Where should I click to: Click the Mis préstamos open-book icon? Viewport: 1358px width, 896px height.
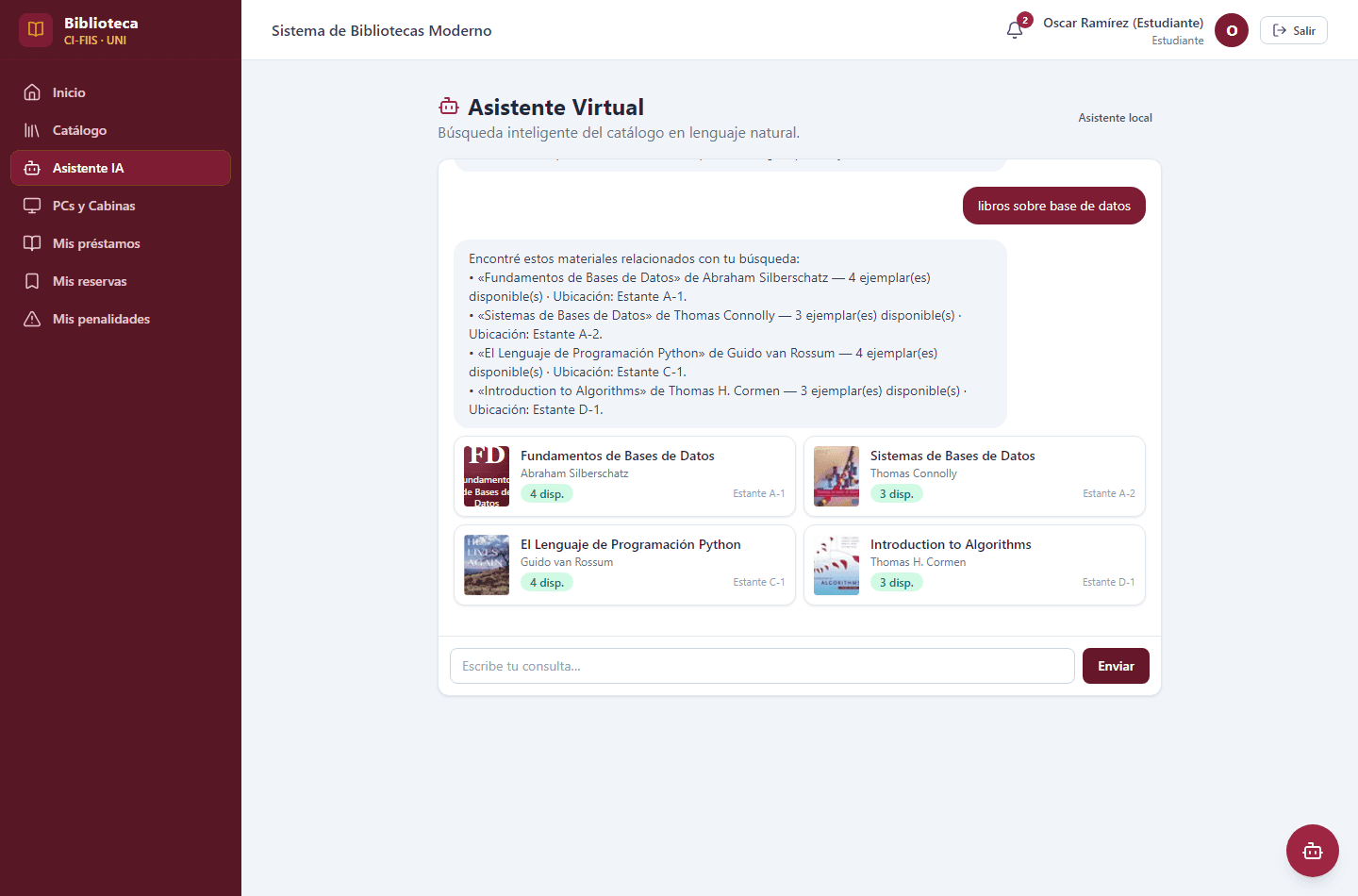pyautogui.click(x=32, y=243)
